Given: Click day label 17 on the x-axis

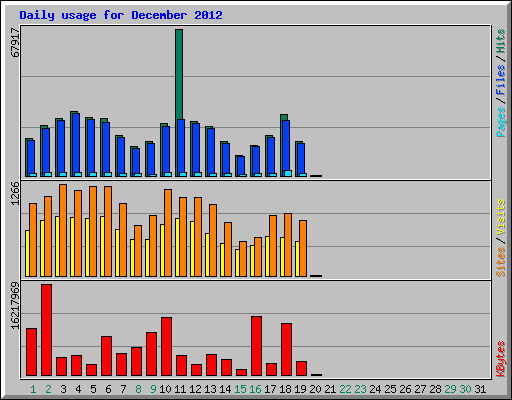Looking at the screenshot, I should click(270, 389).
